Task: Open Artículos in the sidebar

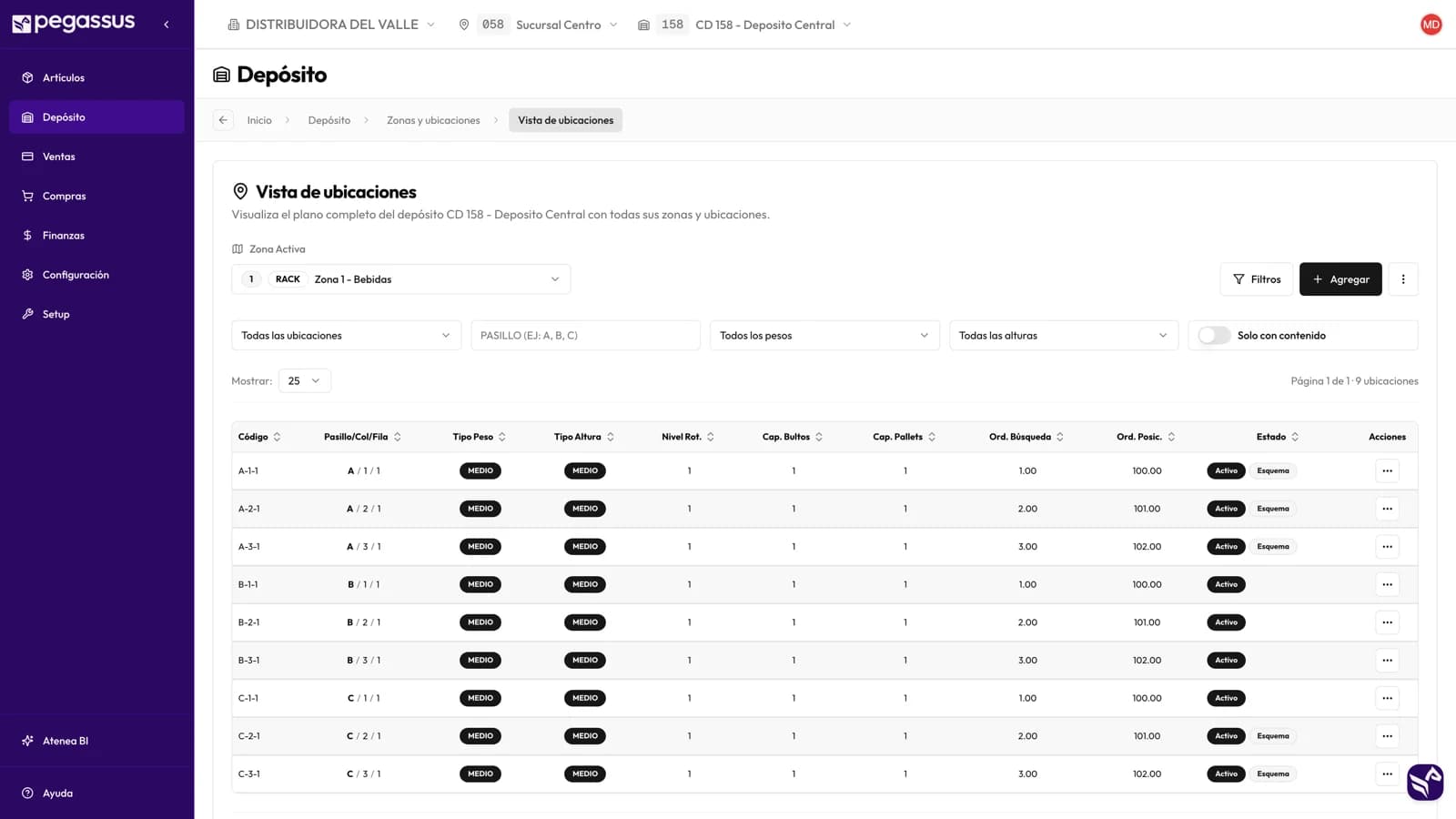Action: click(x=97, y=78)
